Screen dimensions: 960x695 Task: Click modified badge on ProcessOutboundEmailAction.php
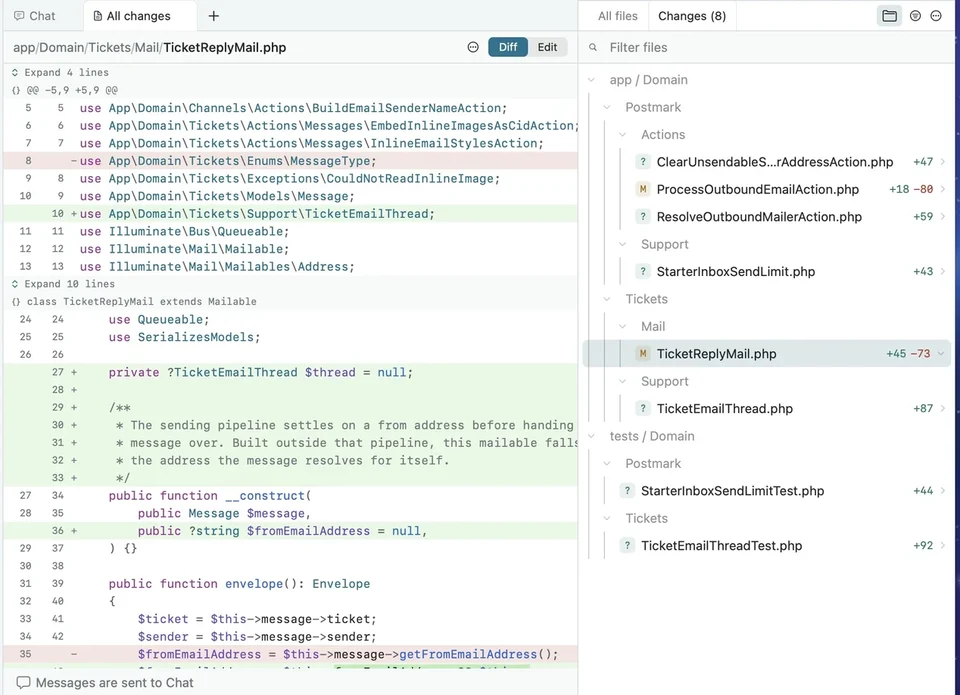tap(642, 189)
